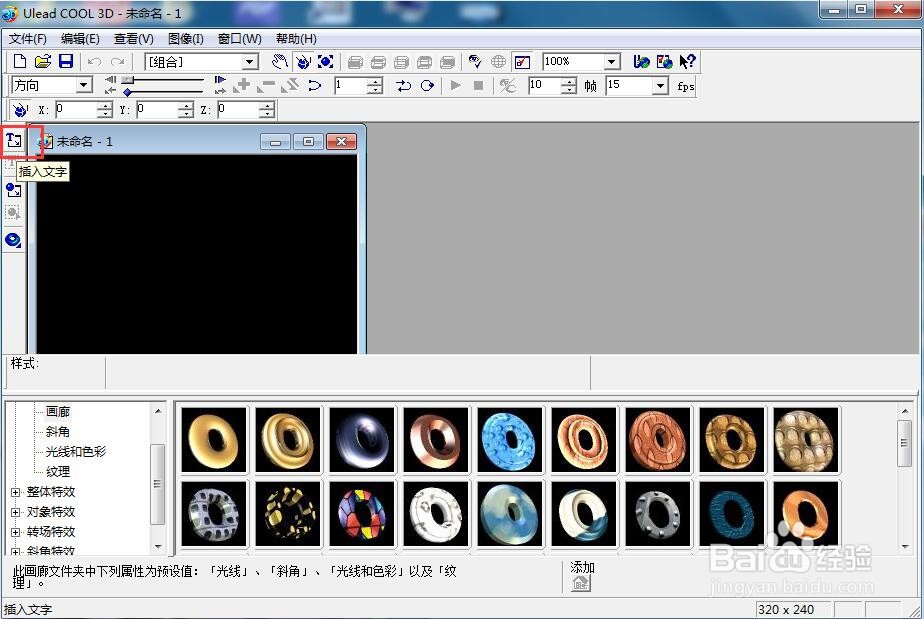This screenshot has width=924, height=619.
Task: Toggle the Loop mode button
Action: 428,85
